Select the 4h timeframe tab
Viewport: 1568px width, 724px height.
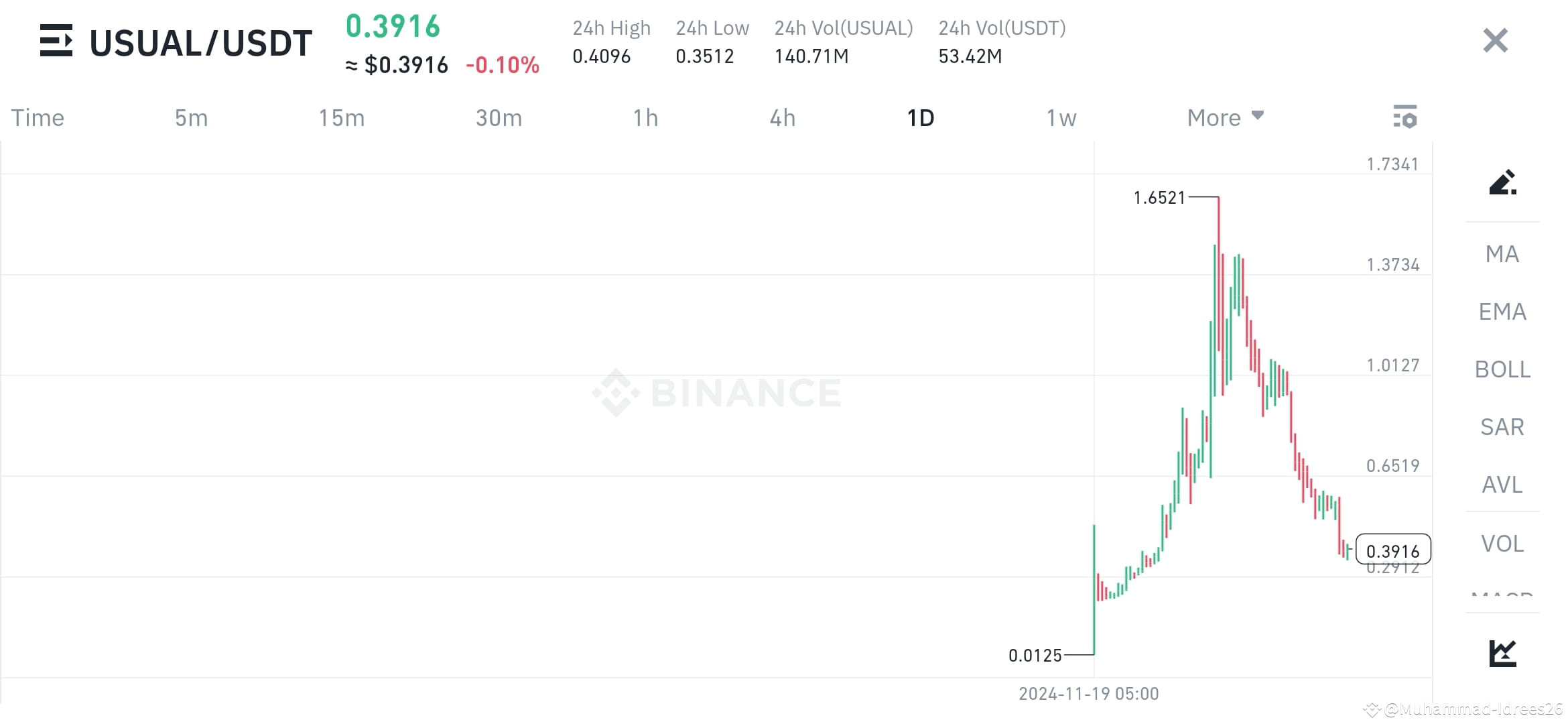tap(781, 117)
